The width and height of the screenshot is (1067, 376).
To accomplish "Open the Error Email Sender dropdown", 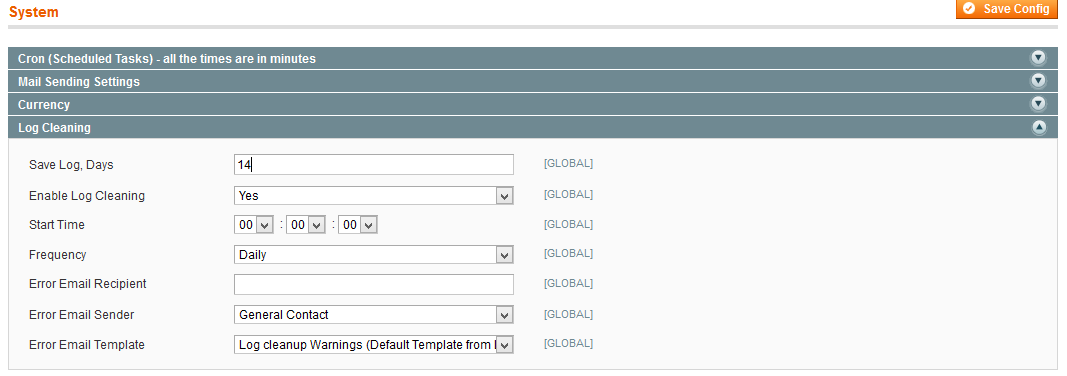I will point(374,315).
